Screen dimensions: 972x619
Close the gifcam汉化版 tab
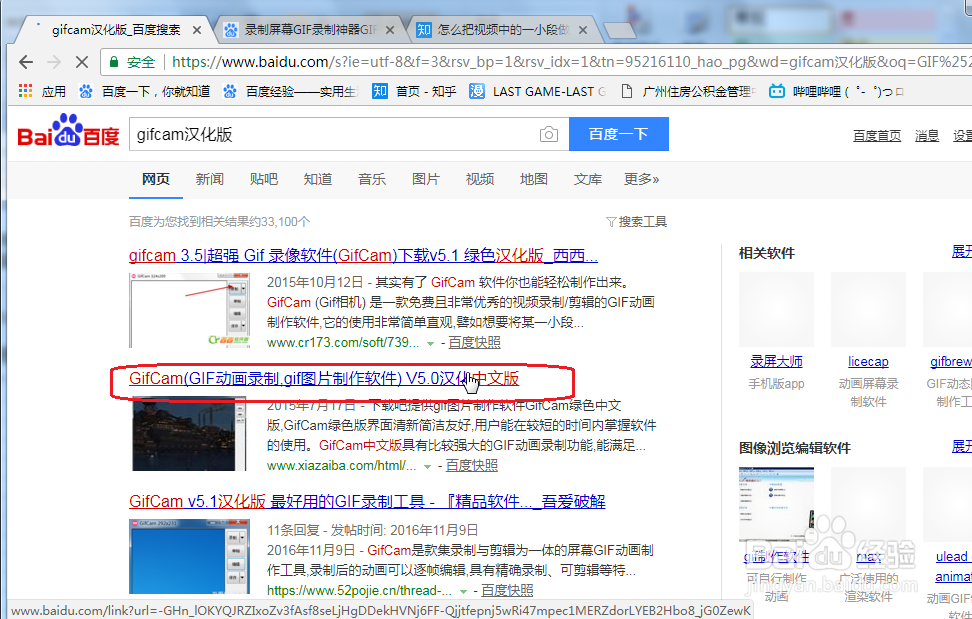197,30
